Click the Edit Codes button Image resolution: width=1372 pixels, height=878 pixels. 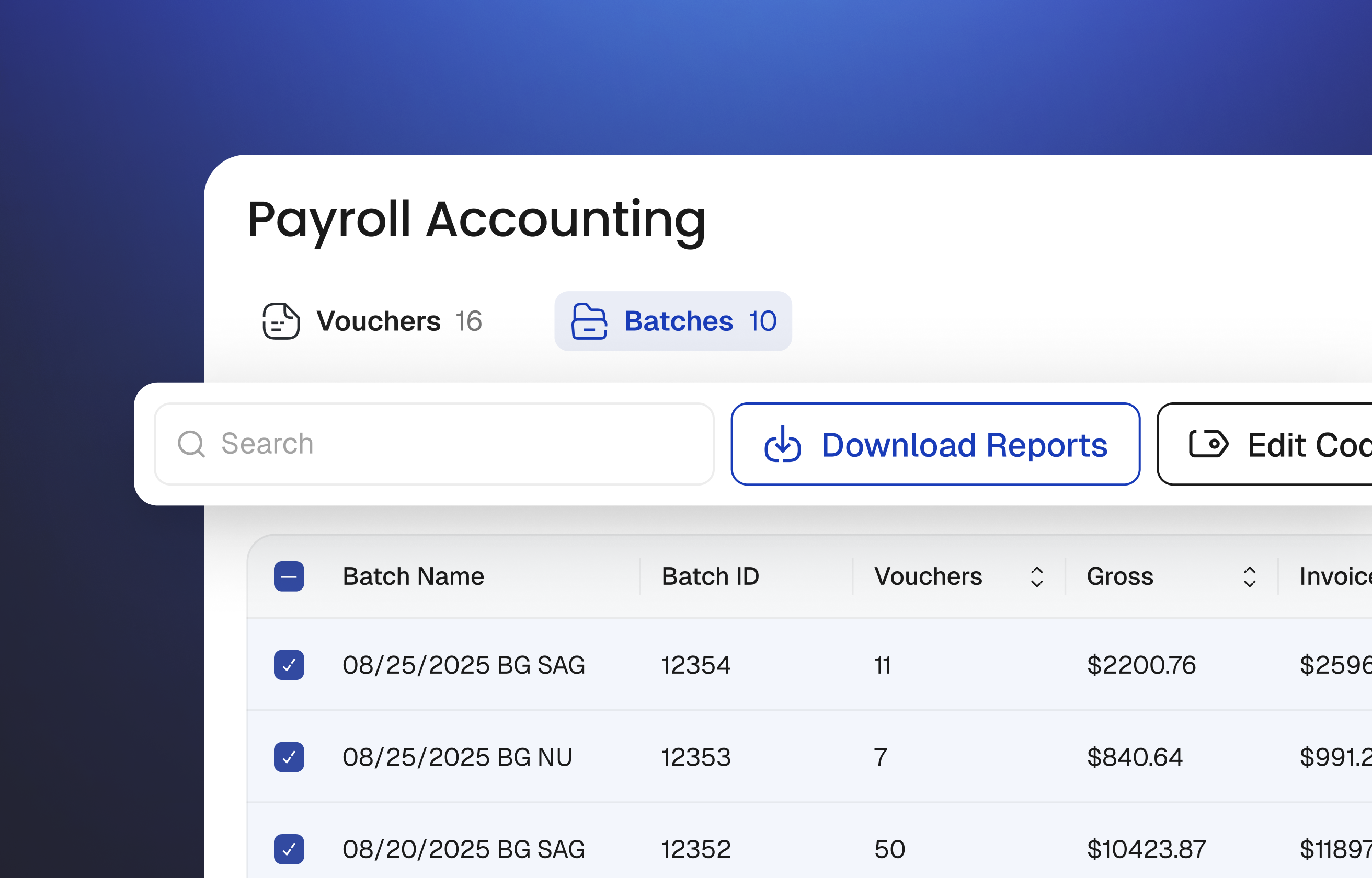[x=1265, y=444]
